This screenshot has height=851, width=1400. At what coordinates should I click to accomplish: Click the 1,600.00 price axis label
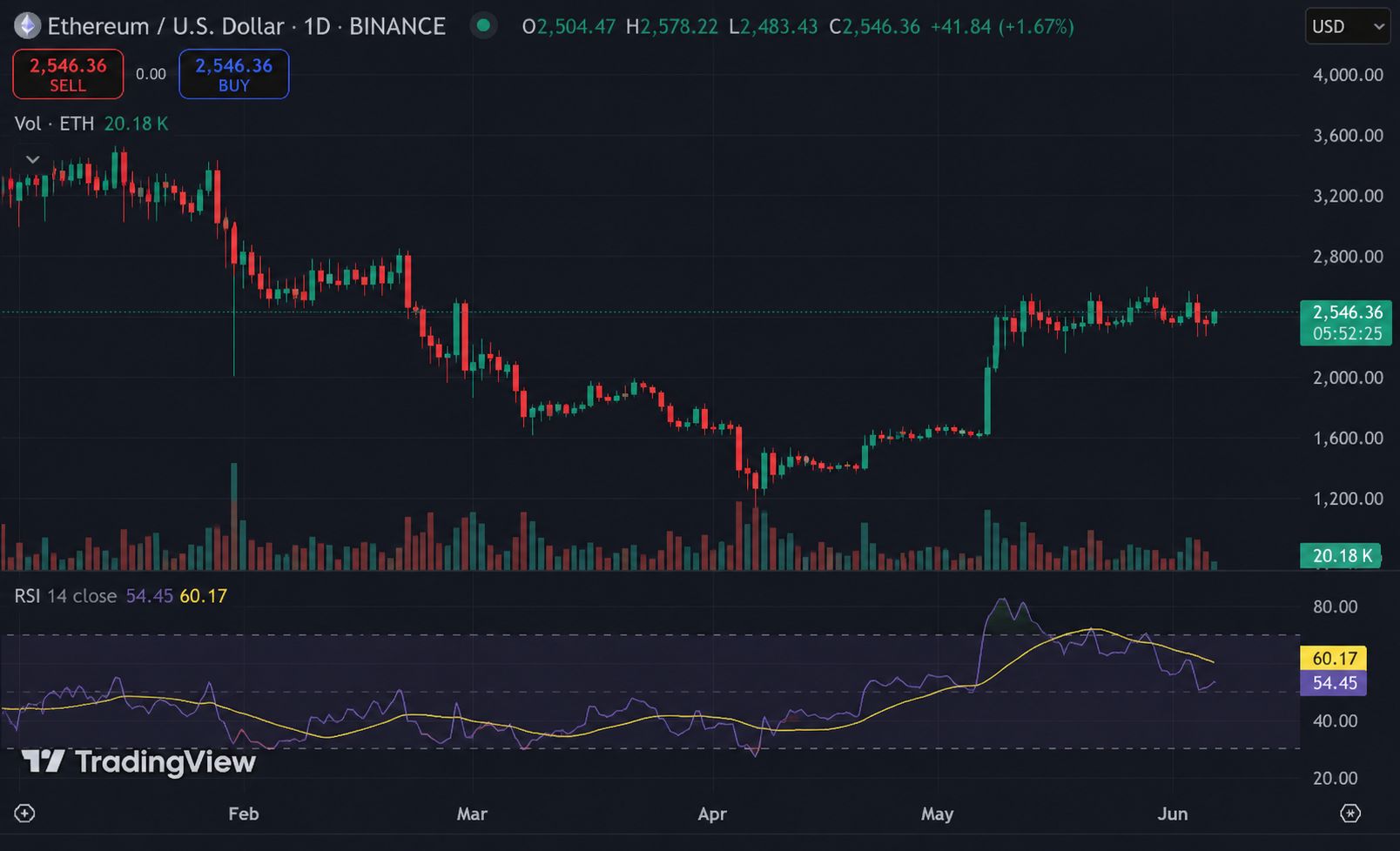coord(1348,438)
